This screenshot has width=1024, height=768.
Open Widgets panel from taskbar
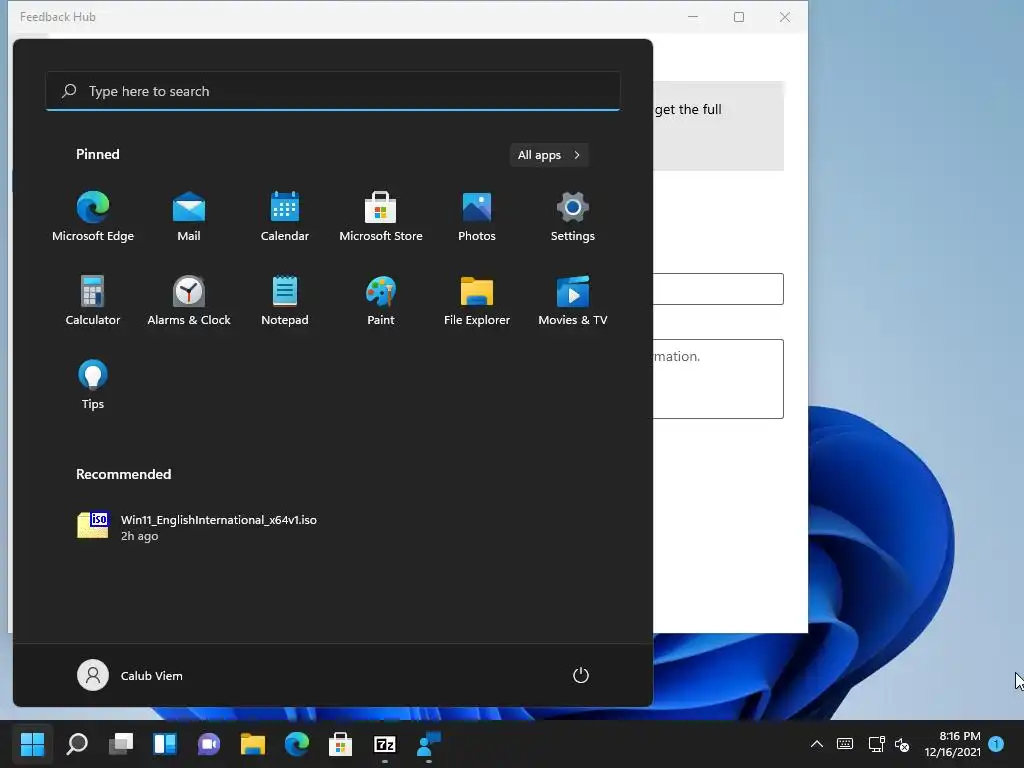pyautogui.click(x=165, y=744)
